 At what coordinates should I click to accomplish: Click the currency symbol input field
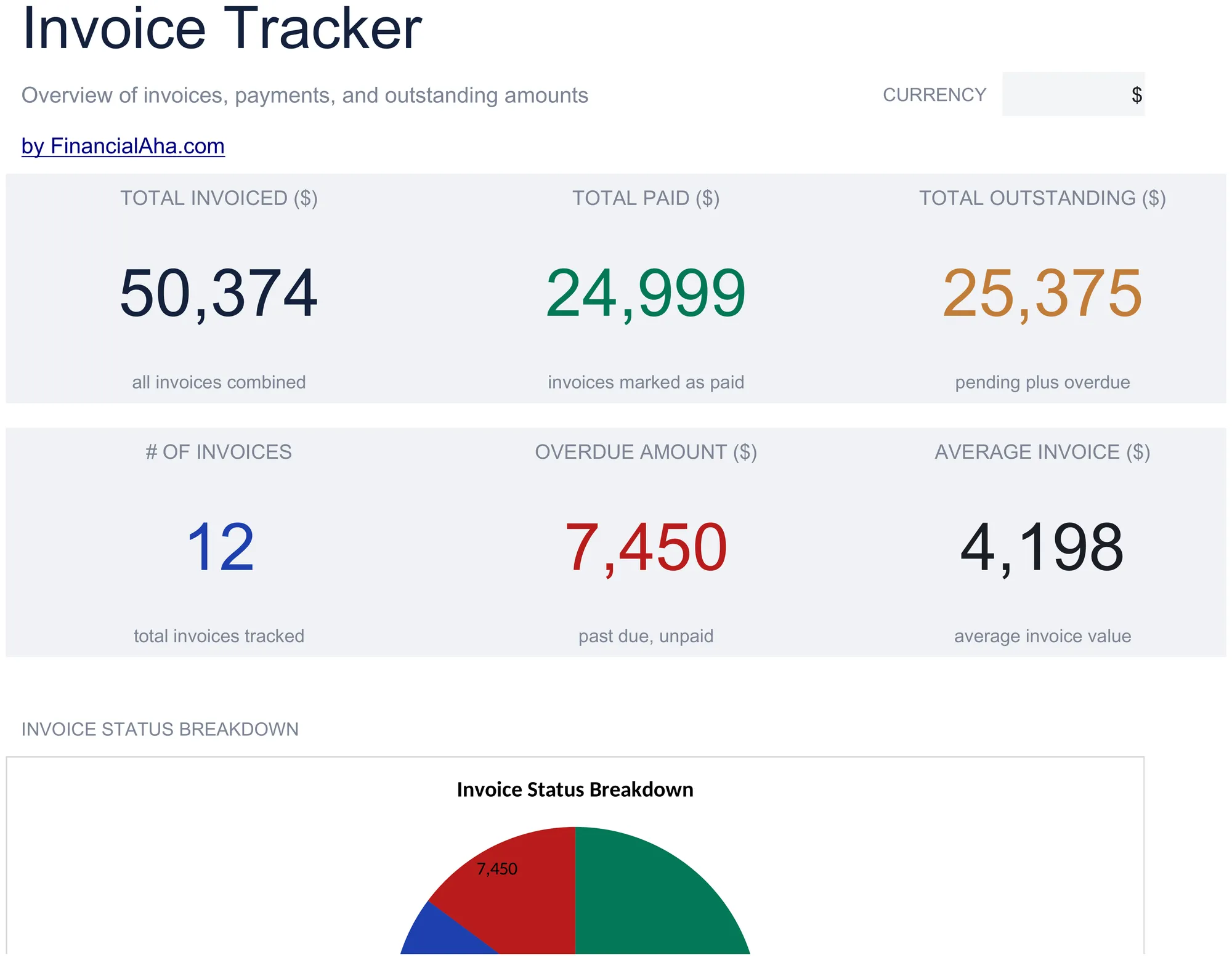click(x=1073, y=94)
